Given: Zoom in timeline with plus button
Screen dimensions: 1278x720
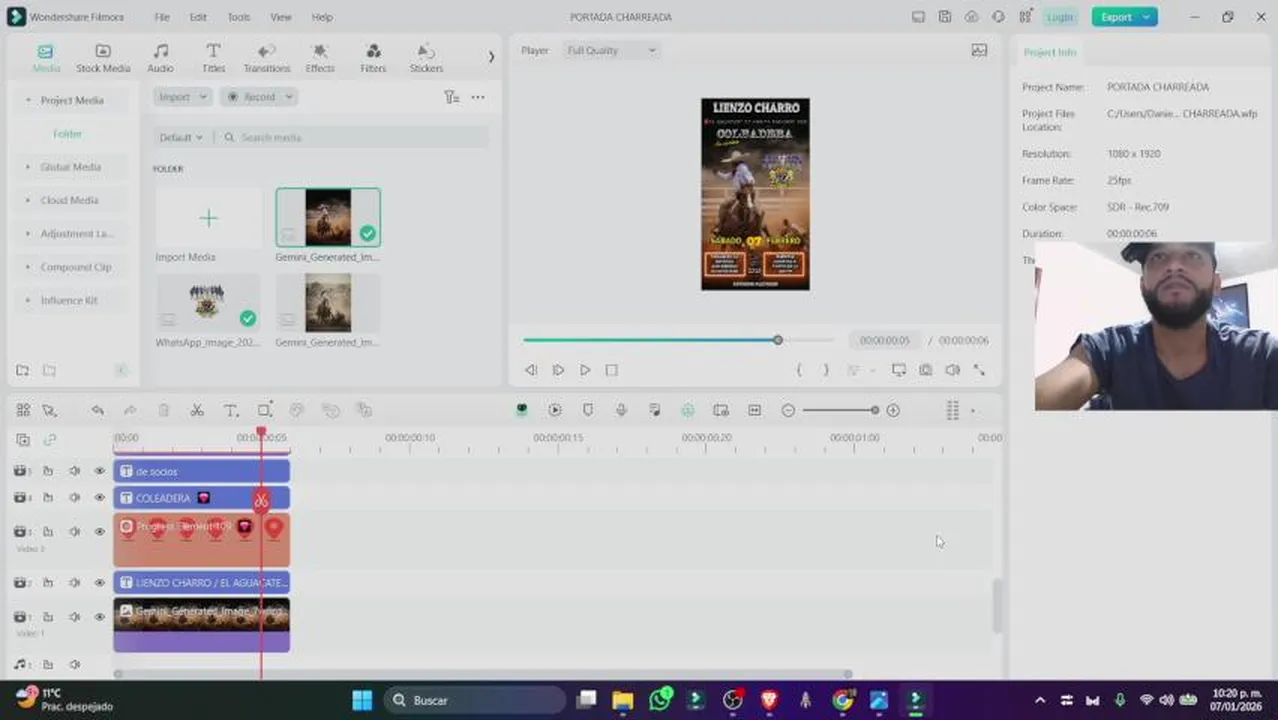Looking at the screenshot, I should [893, 410].
